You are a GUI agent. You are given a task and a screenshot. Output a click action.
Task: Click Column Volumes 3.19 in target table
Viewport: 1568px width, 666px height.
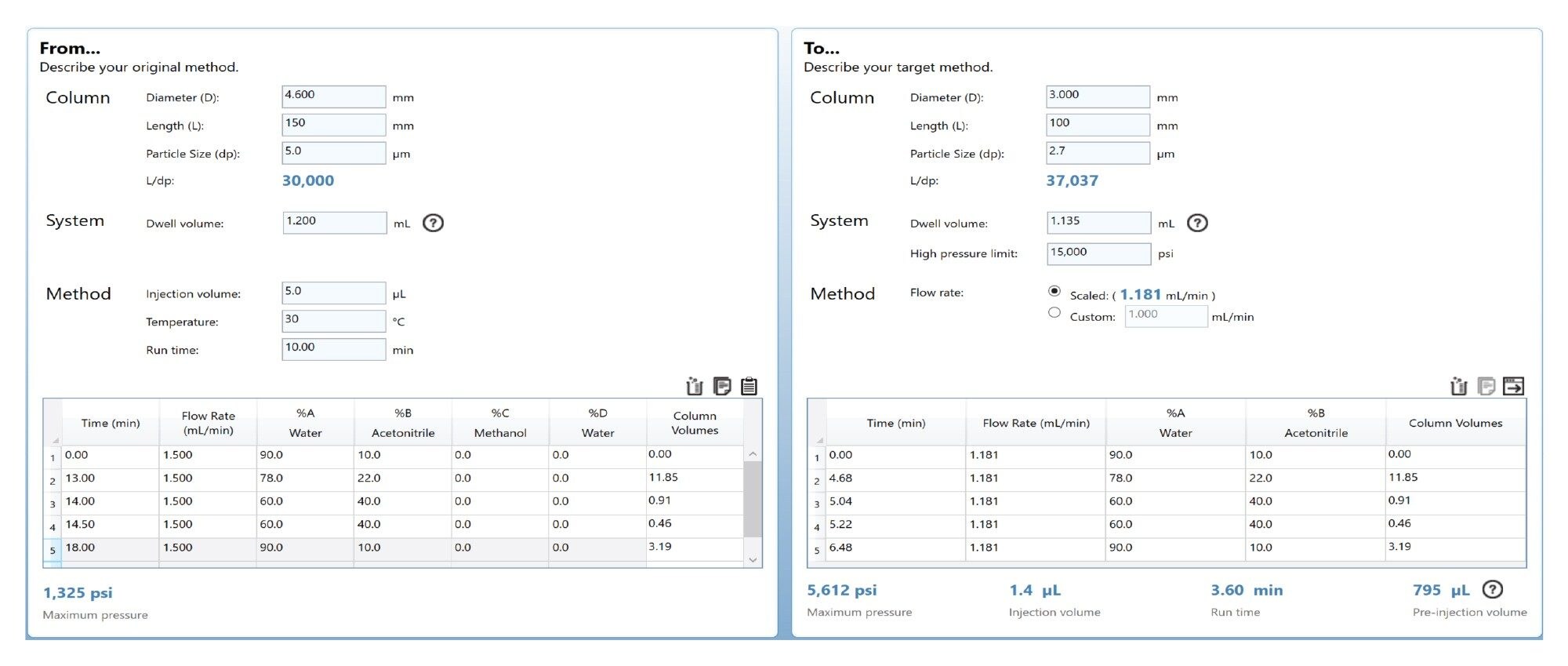tap(1456, 550)
